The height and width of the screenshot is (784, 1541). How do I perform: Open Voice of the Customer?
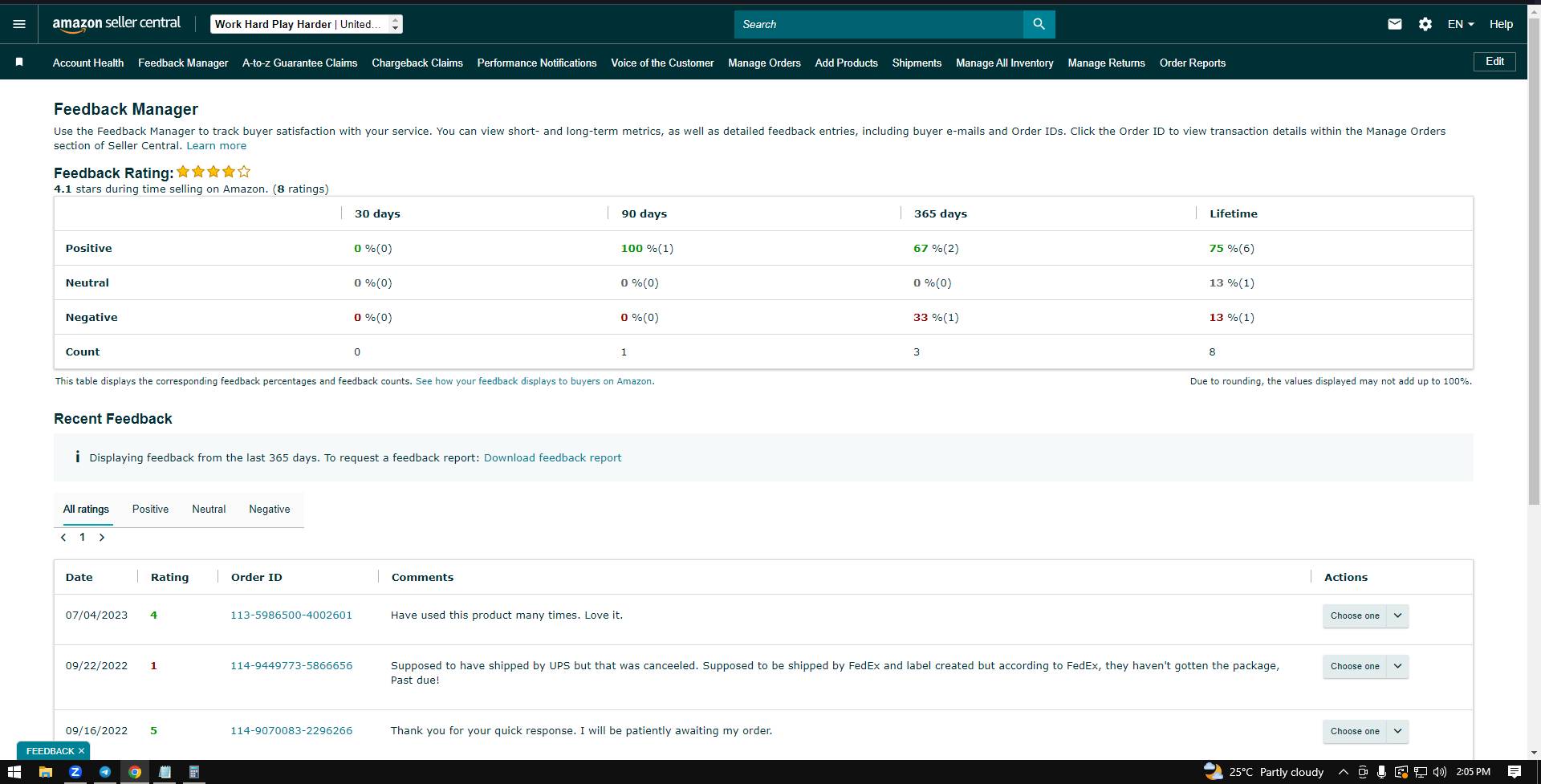[x=662, y=63]
